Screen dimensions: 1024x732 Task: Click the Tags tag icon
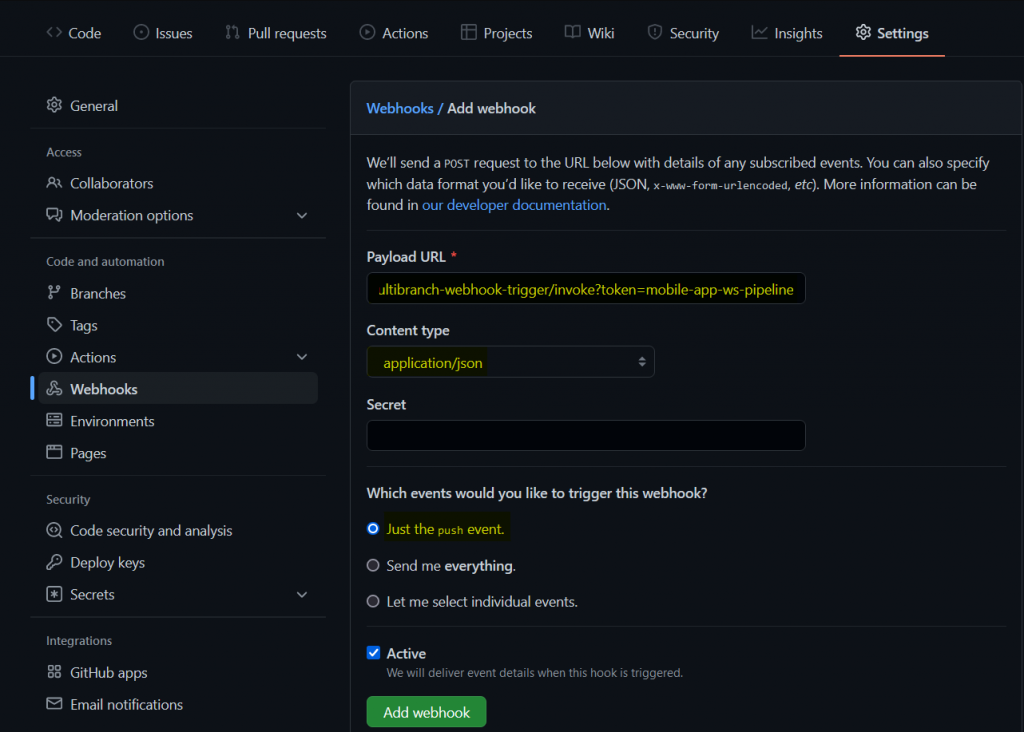[54, 325]
